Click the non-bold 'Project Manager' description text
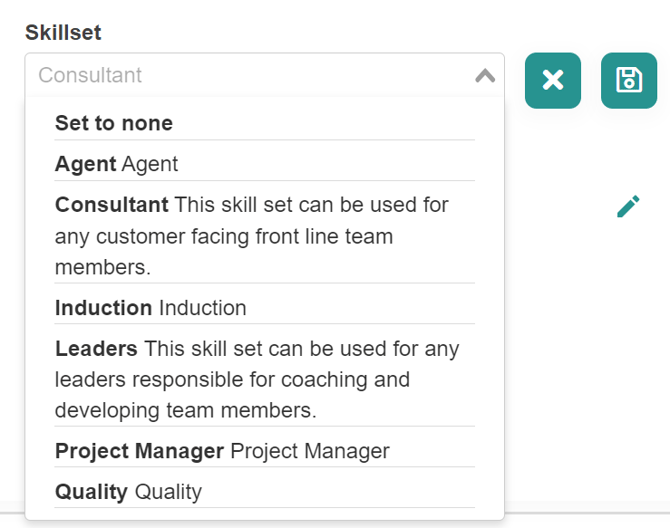 coord(310,451)
